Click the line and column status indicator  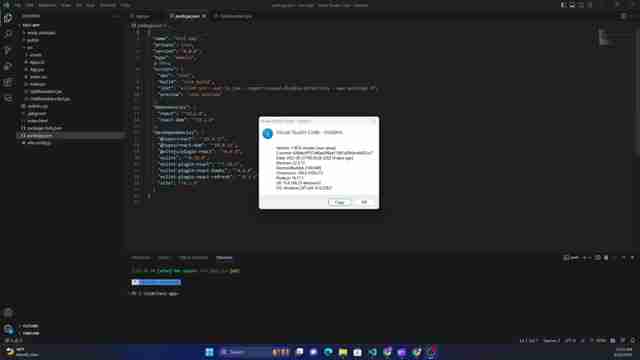(x=529, y=340)
